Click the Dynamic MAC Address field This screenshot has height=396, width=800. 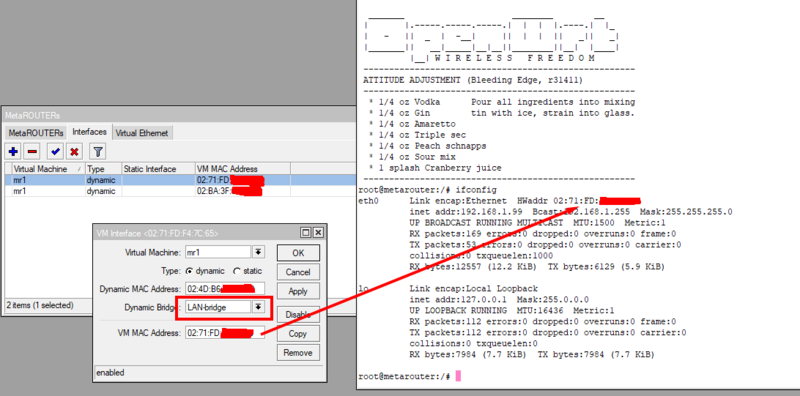(x=225, y=289)
